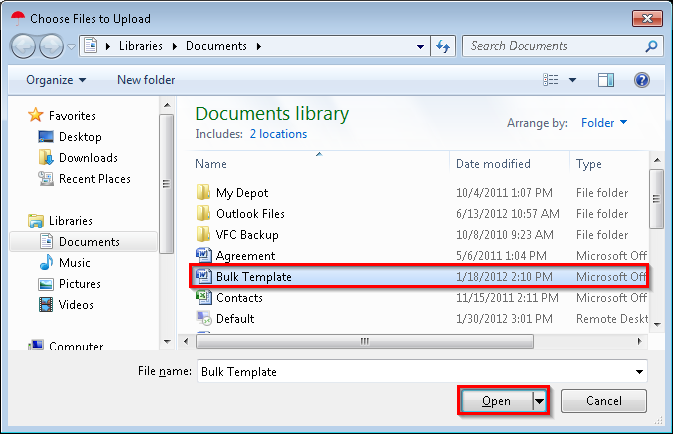Open the change view dropdown arrow
The height and width of the screenshot is (434, 673).
pyautogui.click(x=573, y=80)
